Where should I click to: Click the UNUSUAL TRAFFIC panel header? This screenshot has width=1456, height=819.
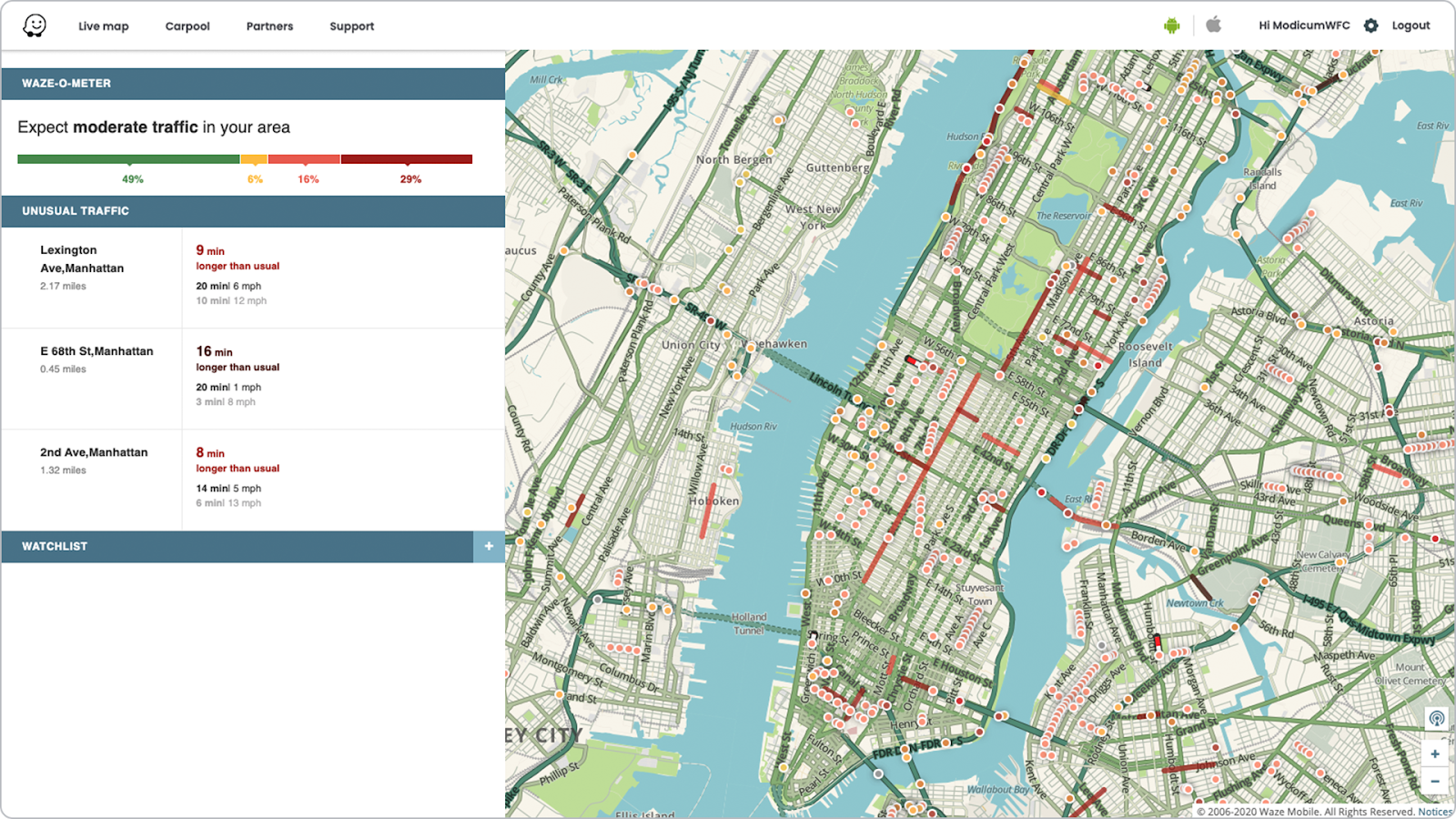point(253,211)
